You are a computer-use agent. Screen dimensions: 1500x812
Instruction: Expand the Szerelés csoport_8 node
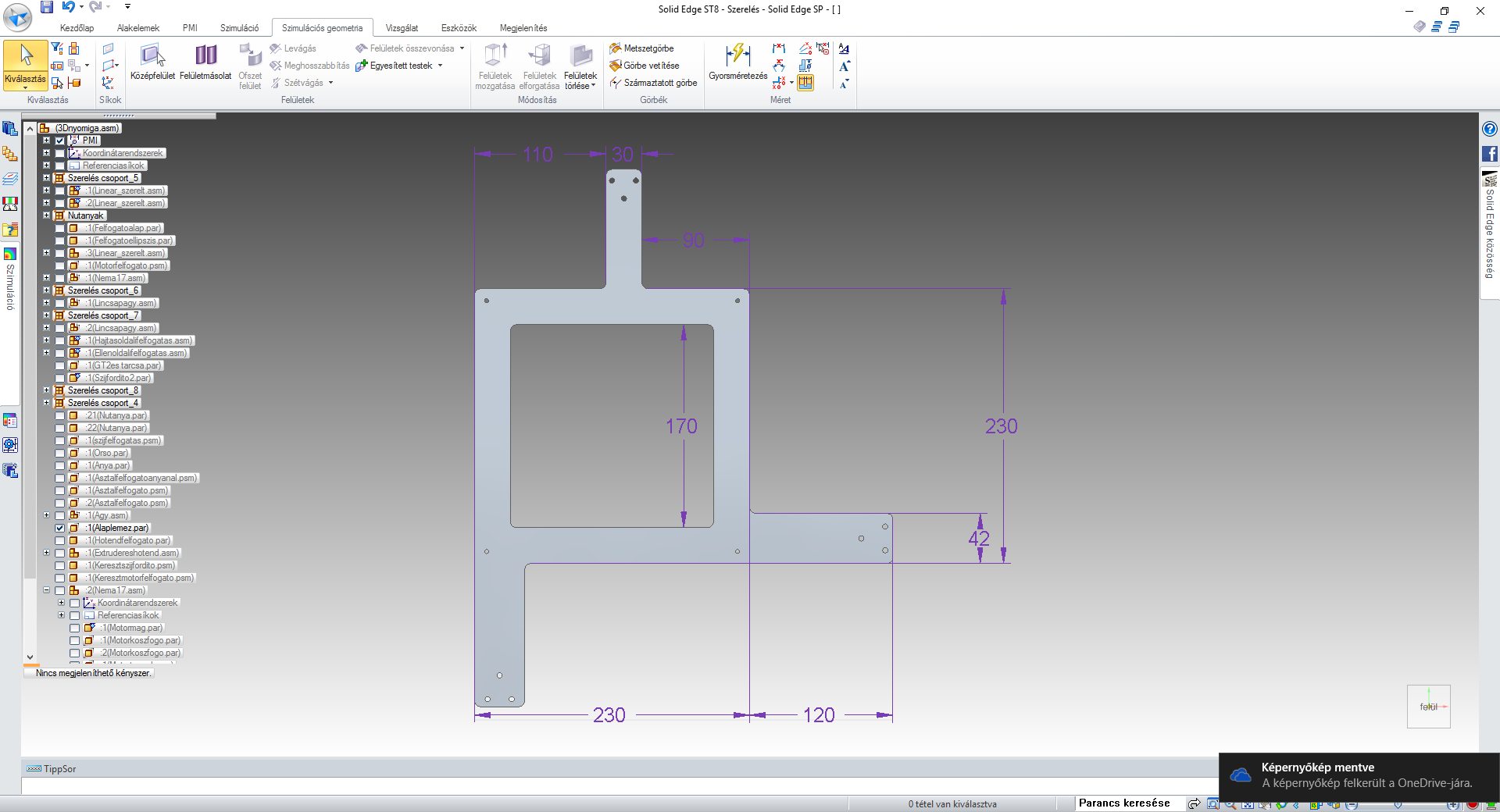click(46, 390)
